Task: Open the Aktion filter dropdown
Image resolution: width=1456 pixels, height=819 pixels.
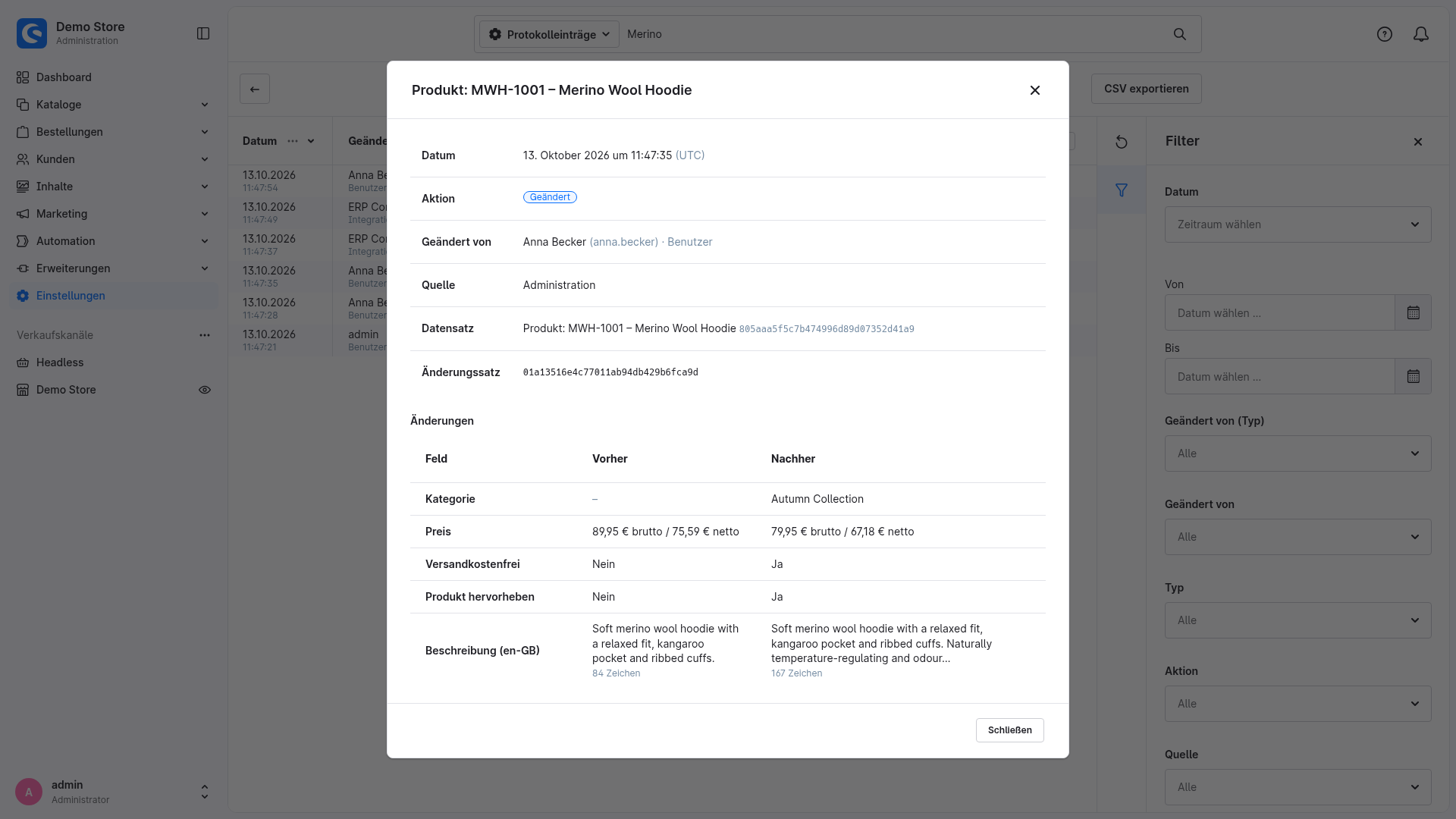Action: [x=1298, y=704]
